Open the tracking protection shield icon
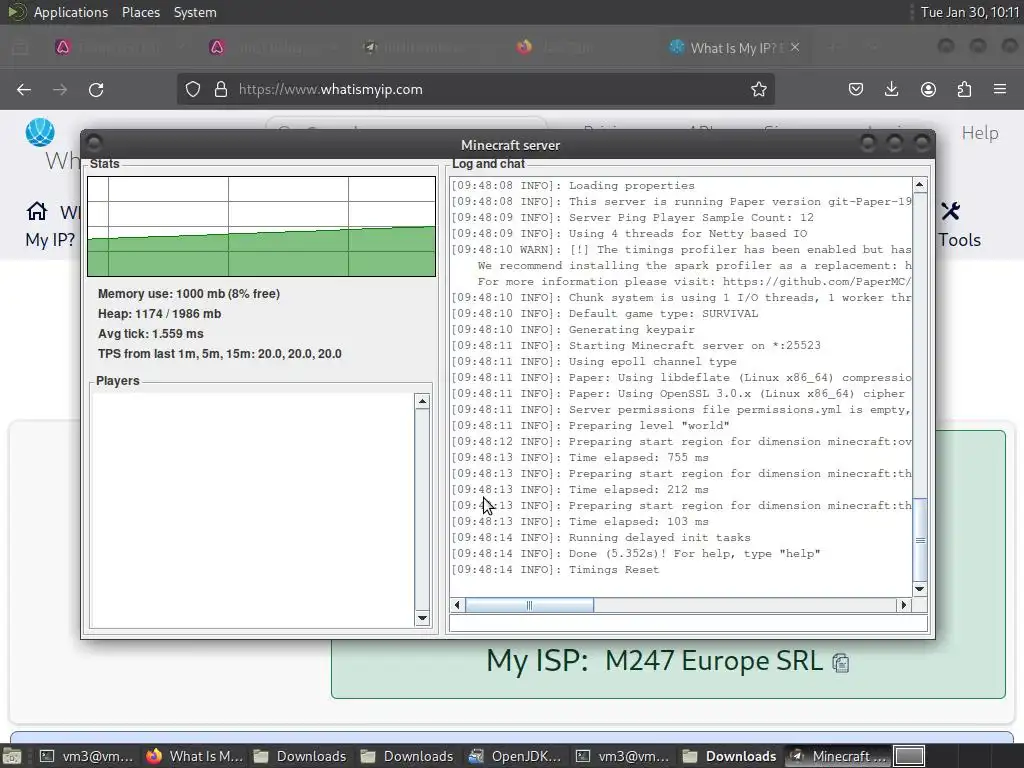This screenshot has width=1024, height=768. point(193,89)
